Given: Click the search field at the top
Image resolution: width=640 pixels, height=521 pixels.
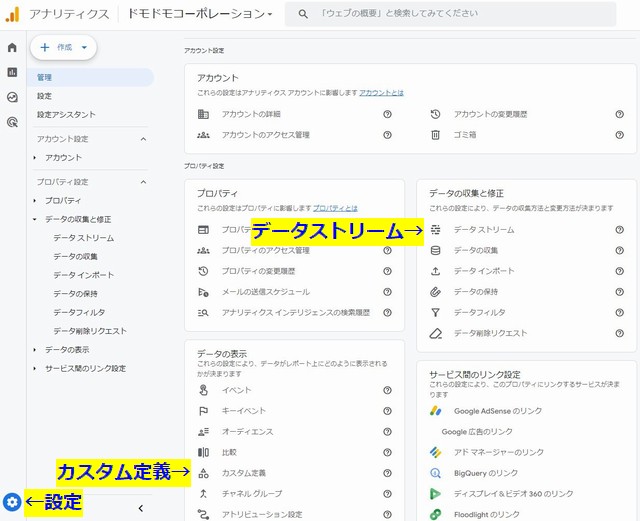Looking at the screenshot, I should pos(460,14).
